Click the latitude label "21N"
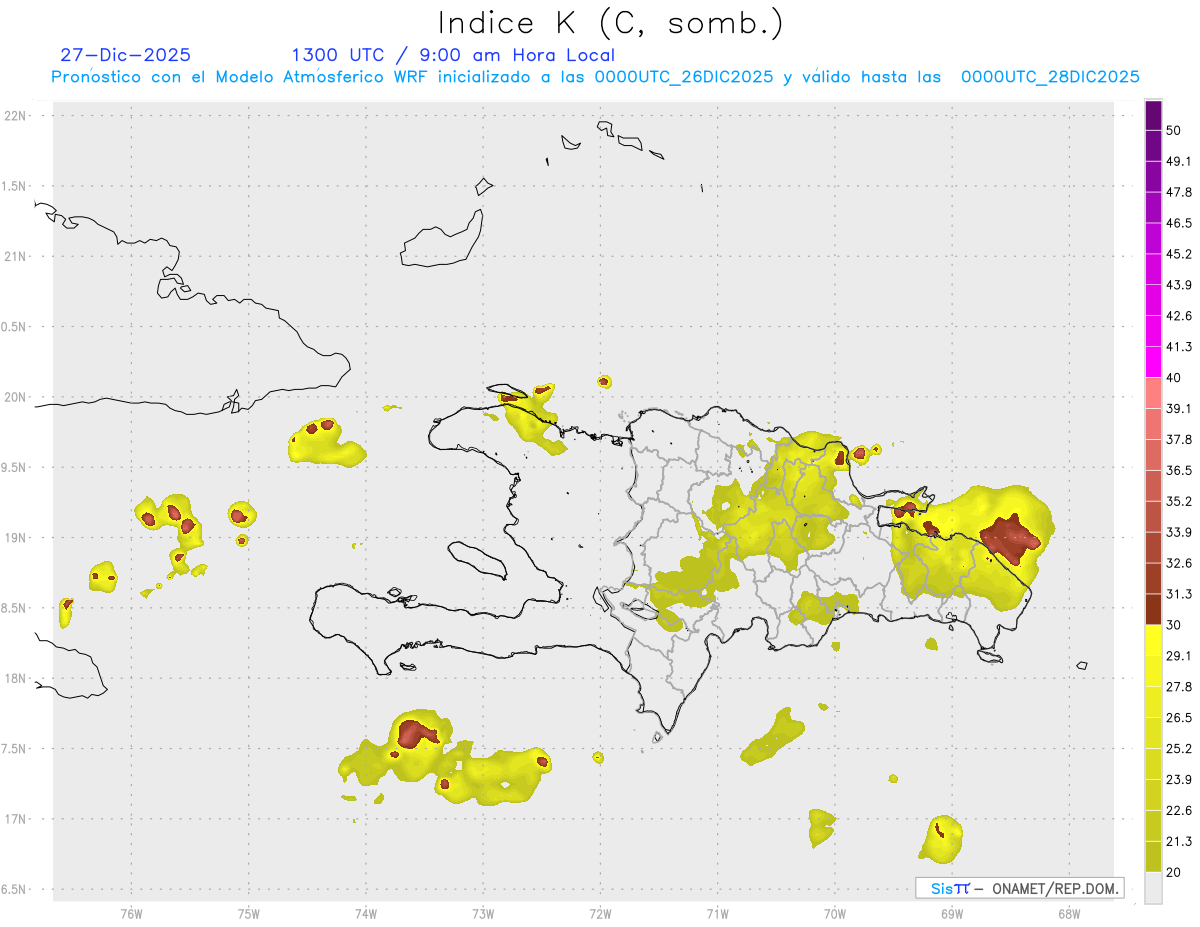 pos(15,256)
